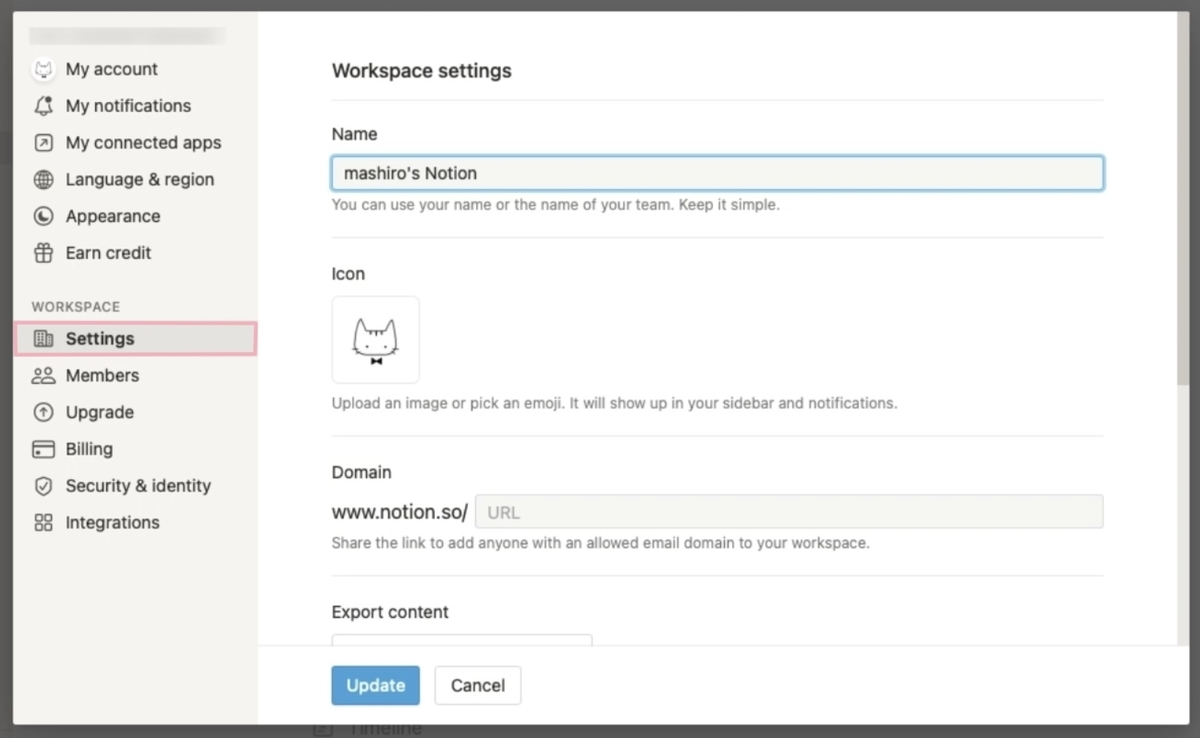The image size is (1200, 738).
Task: Click the workspace Name input field
Action: point(716,172)
